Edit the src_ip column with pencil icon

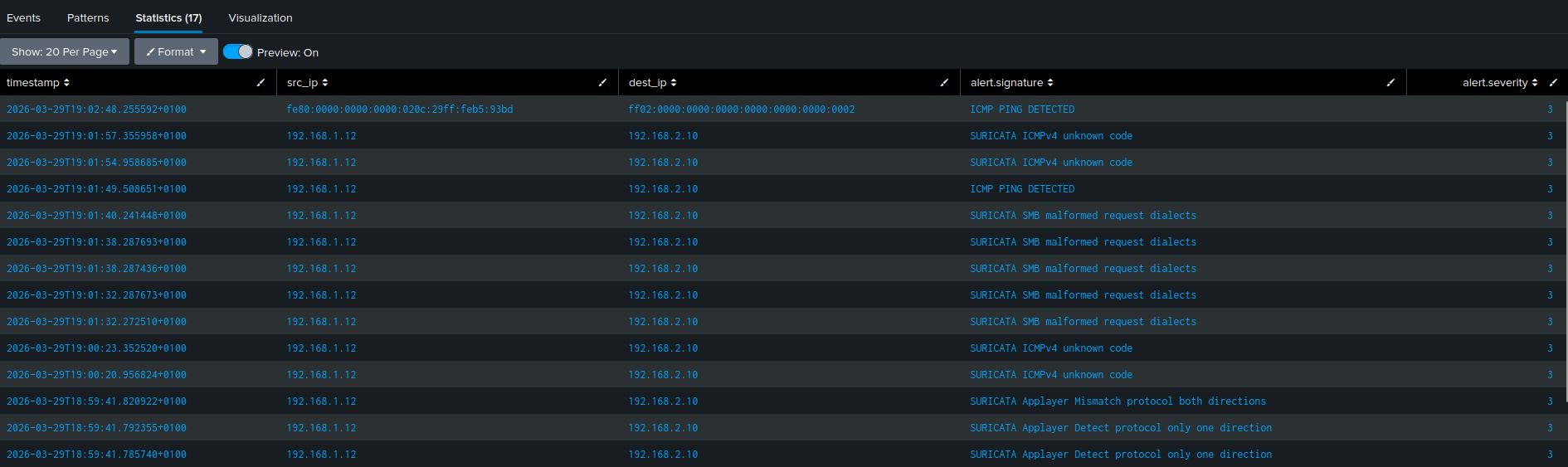tap(602, 82)
